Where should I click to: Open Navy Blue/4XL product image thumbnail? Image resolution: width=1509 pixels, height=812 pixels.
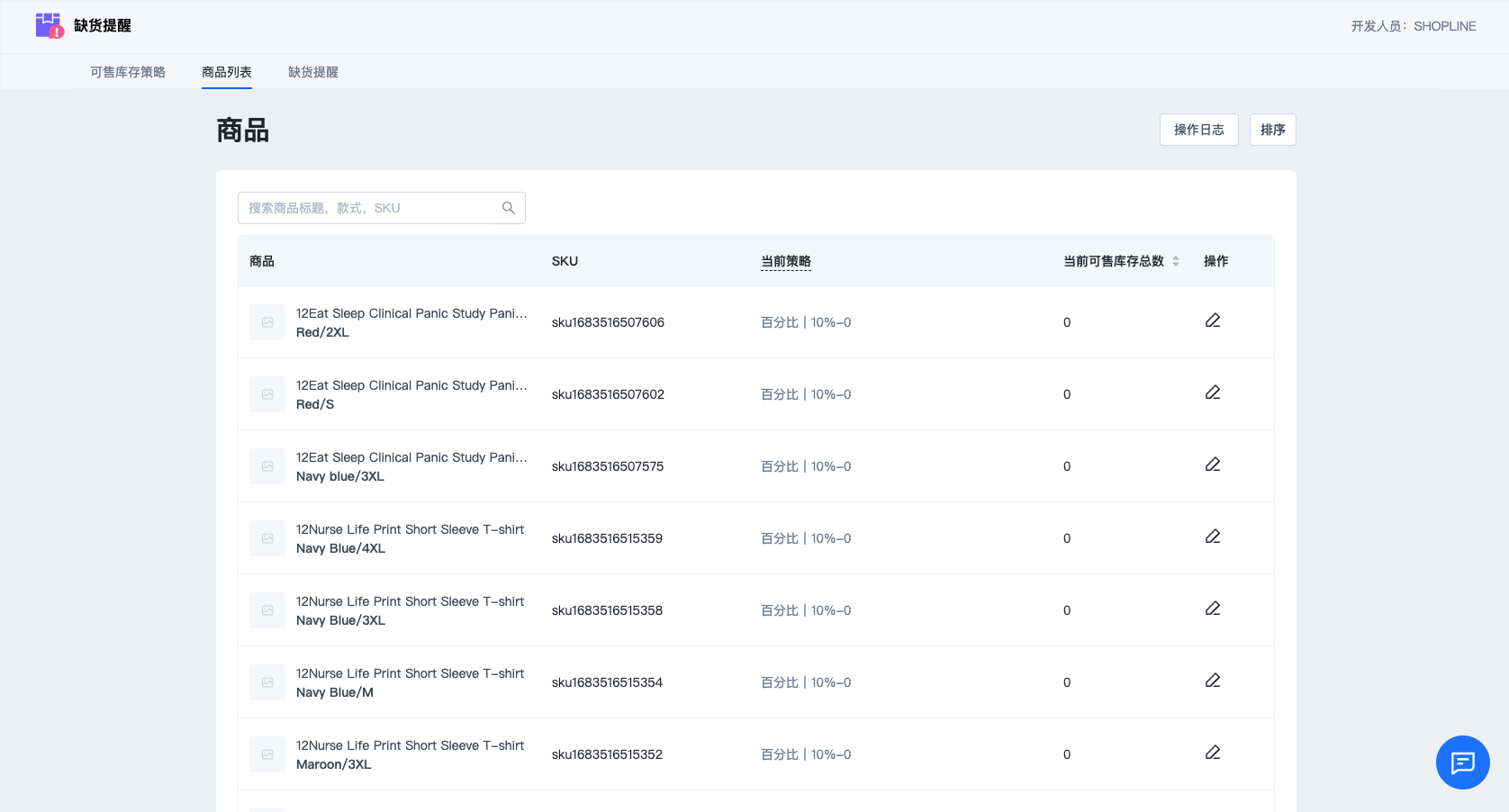click(x=267, y=538)
